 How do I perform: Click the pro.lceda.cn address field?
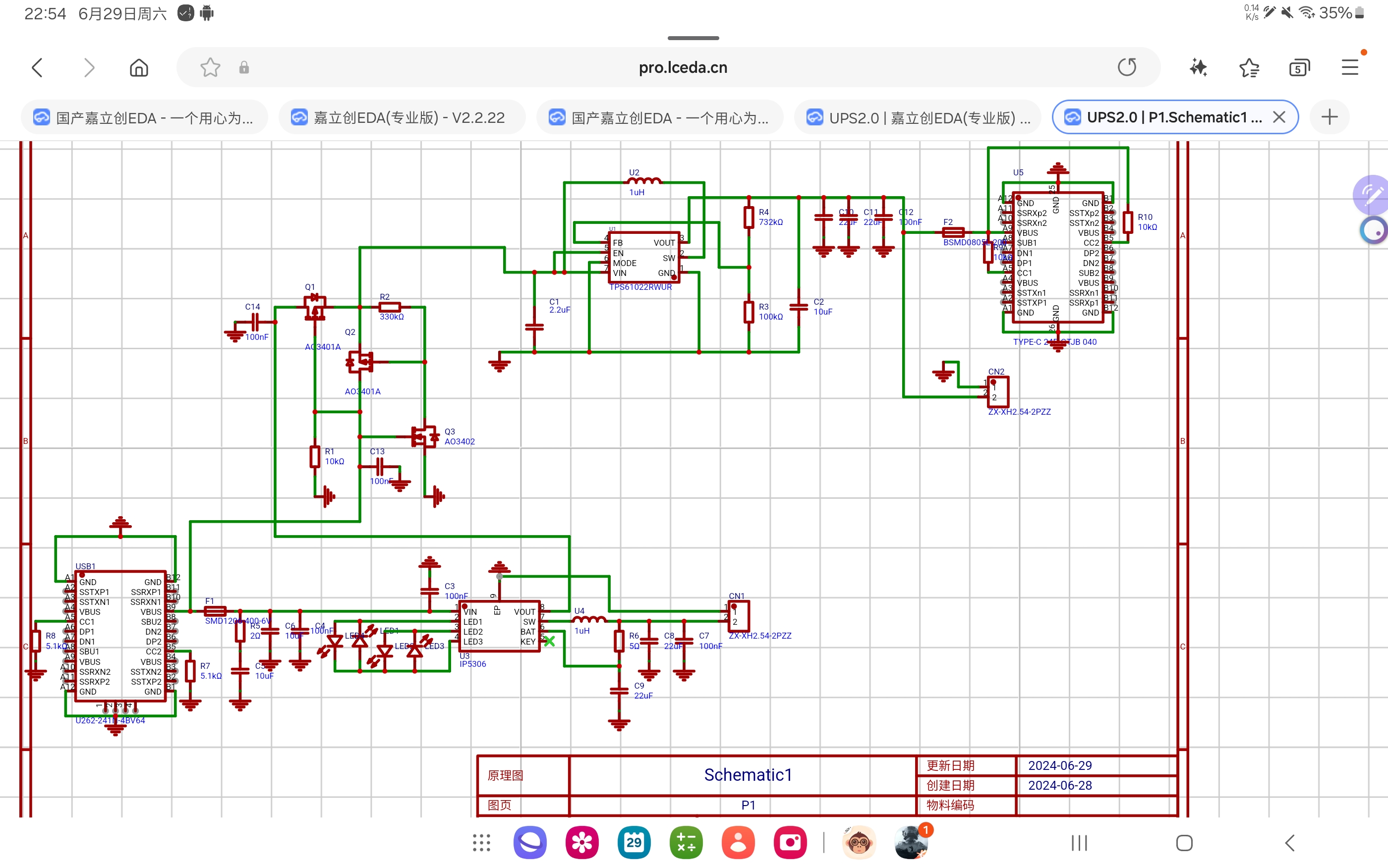[x=682, y=68]
